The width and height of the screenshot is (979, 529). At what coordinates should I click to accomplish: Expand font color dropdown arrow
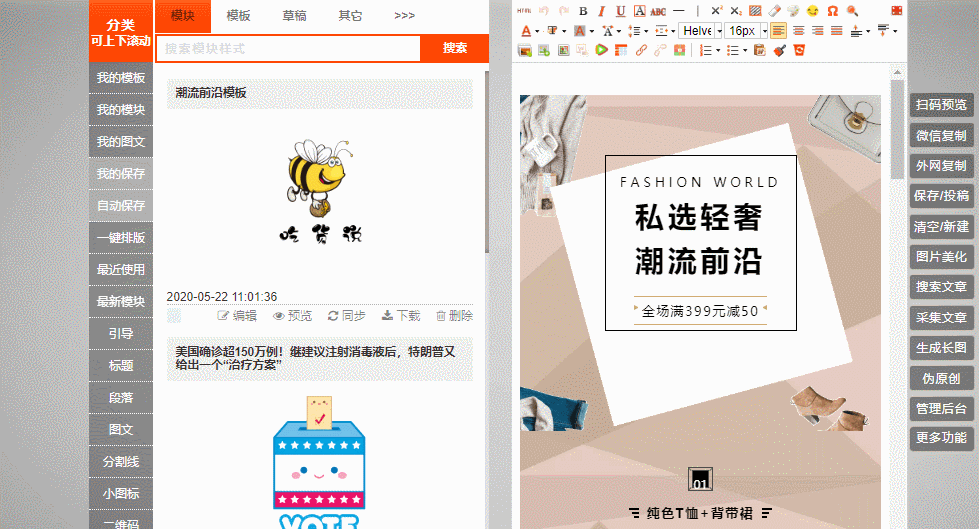536,31
